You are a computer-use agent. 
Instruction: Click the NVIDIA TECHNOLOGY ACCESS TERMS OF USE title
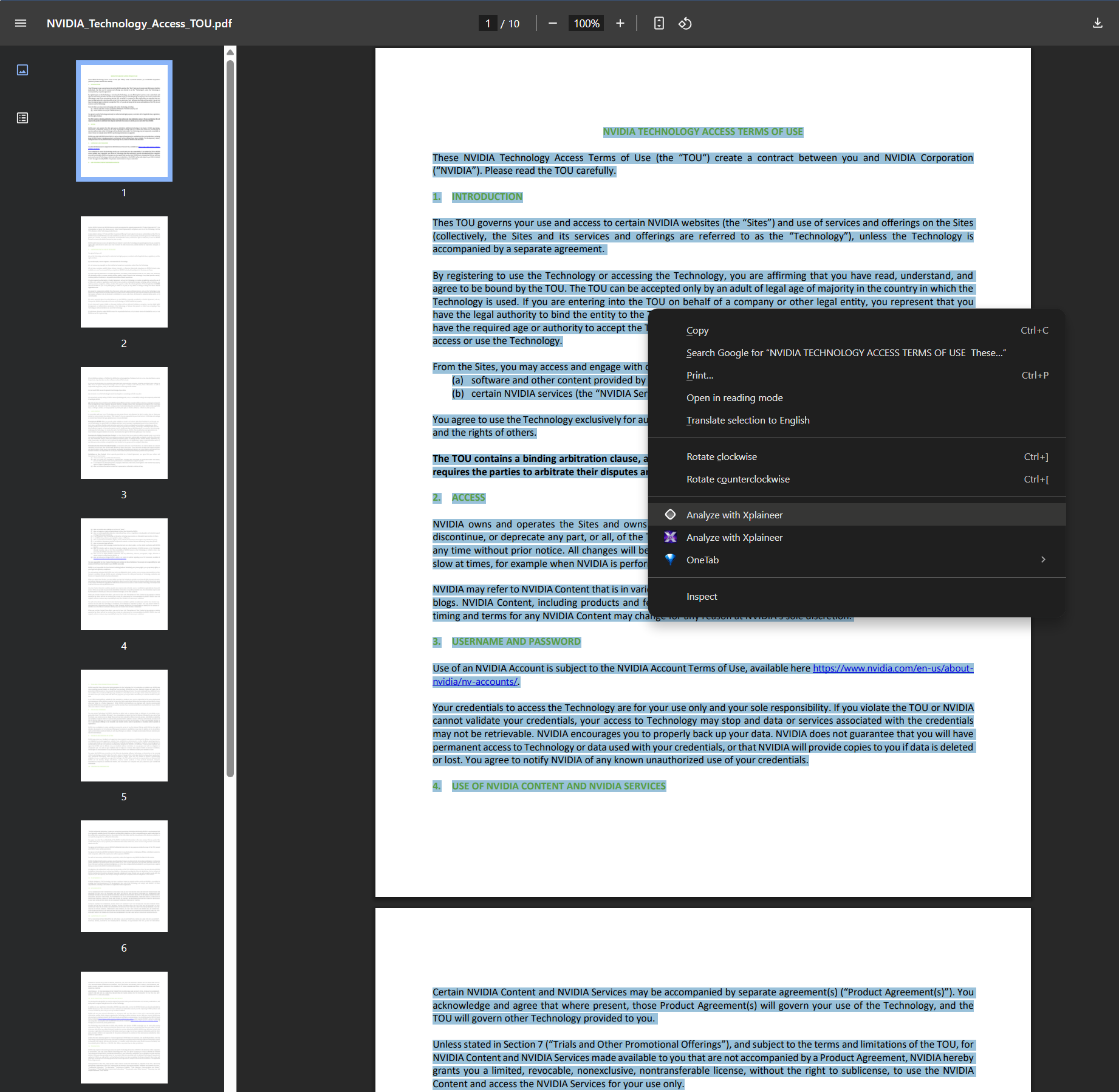[x=703, y=132]
